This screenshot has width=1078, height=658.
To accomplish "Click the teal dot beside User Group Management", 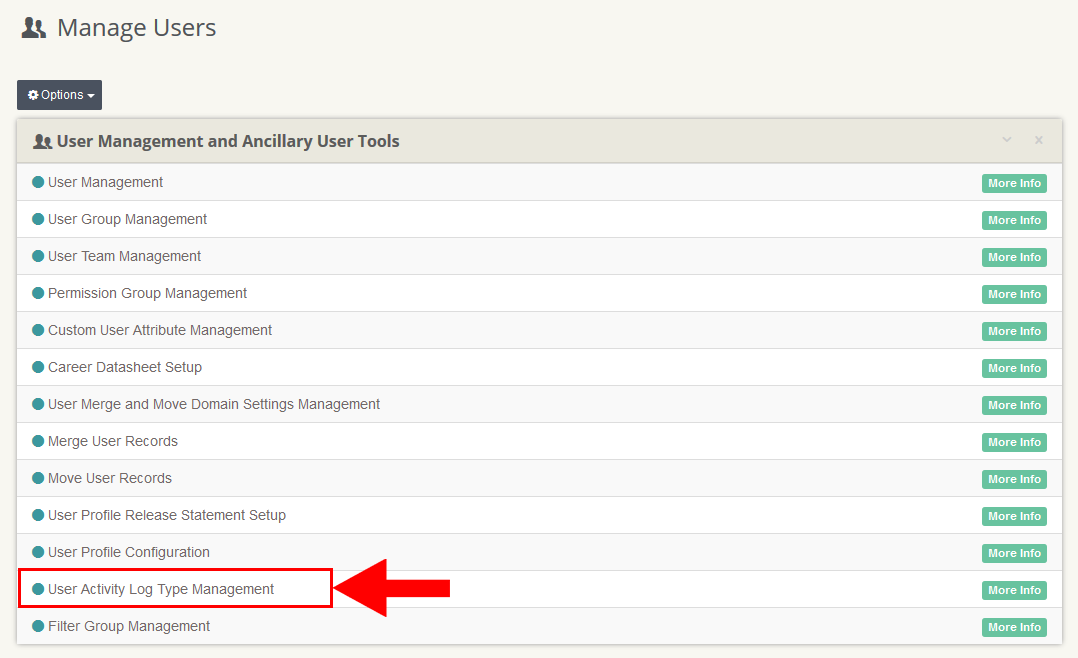I will tap(38, 219).
